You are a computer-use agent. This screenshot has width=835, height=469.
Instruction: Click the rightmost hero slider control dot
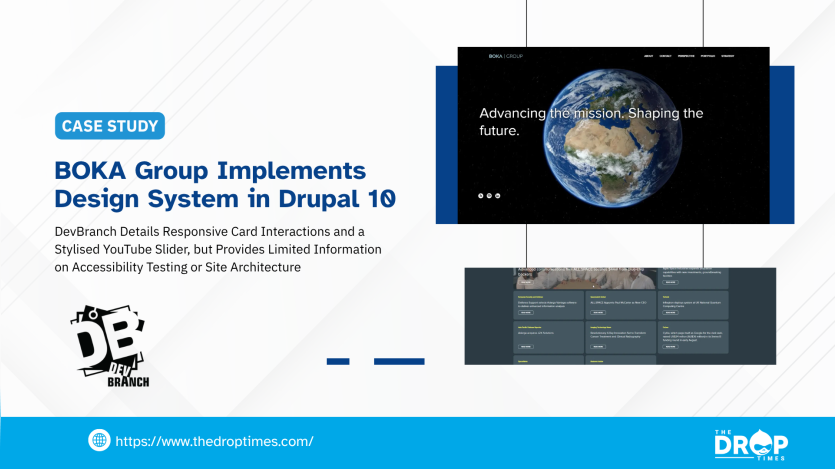(497, 196)
